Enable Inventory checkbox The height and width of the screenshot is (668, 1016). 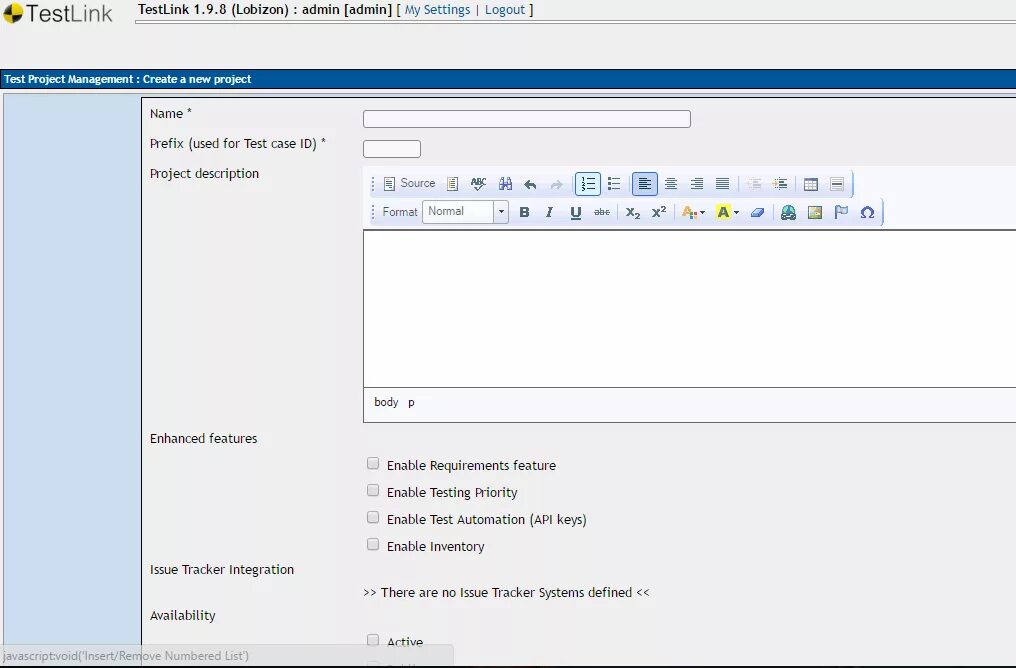373,544
